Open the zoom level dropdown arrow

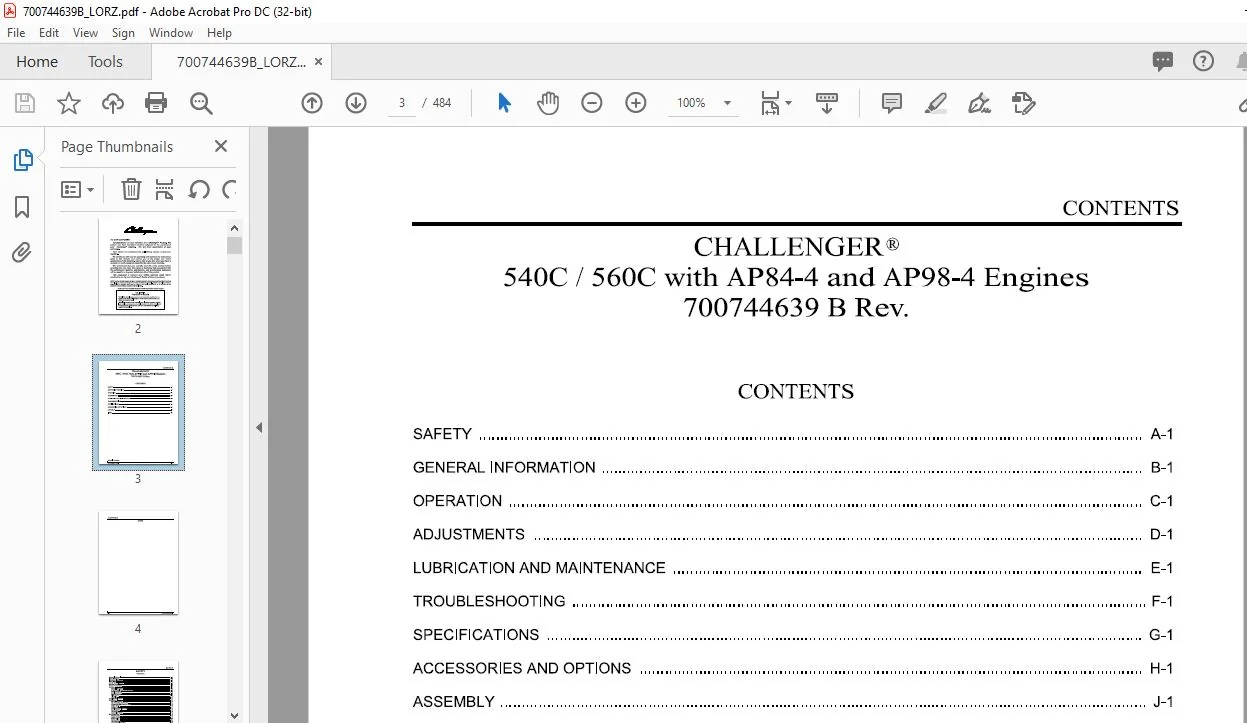click(x=727, y=103)
